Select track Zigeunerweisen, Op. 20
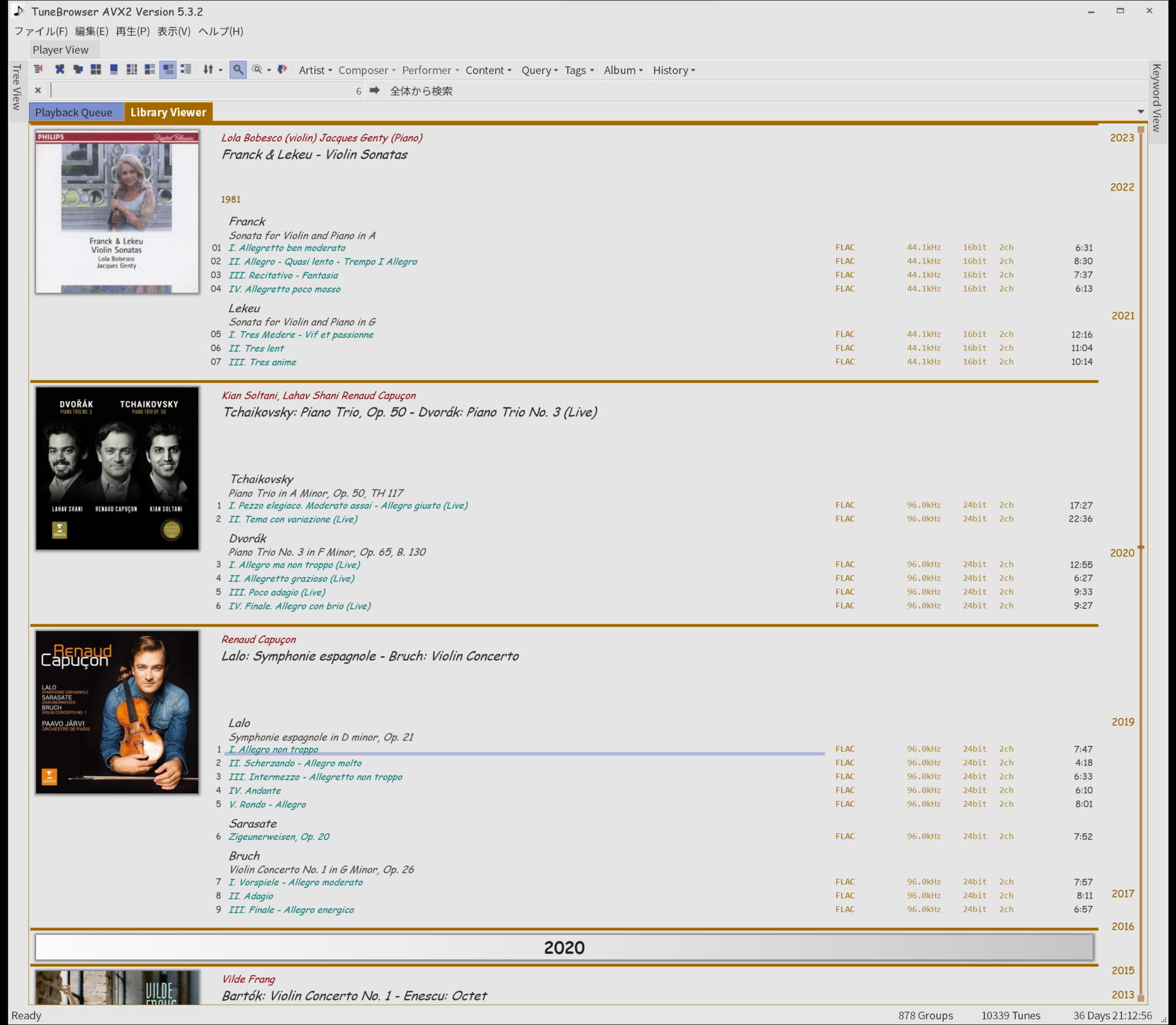The image size is (1176, 1025). (x=279, y=837)
